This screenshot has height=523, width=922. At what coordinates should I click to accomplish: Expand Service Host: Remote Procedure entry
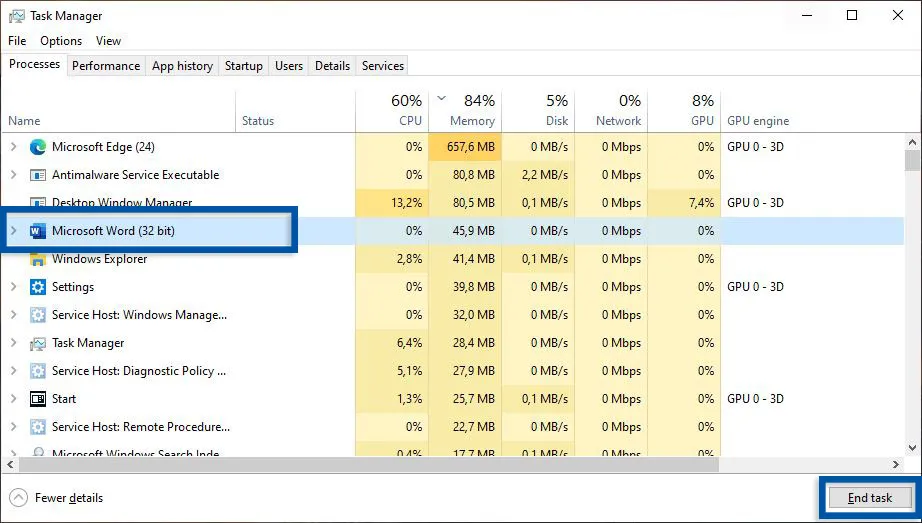click(14, 427)
